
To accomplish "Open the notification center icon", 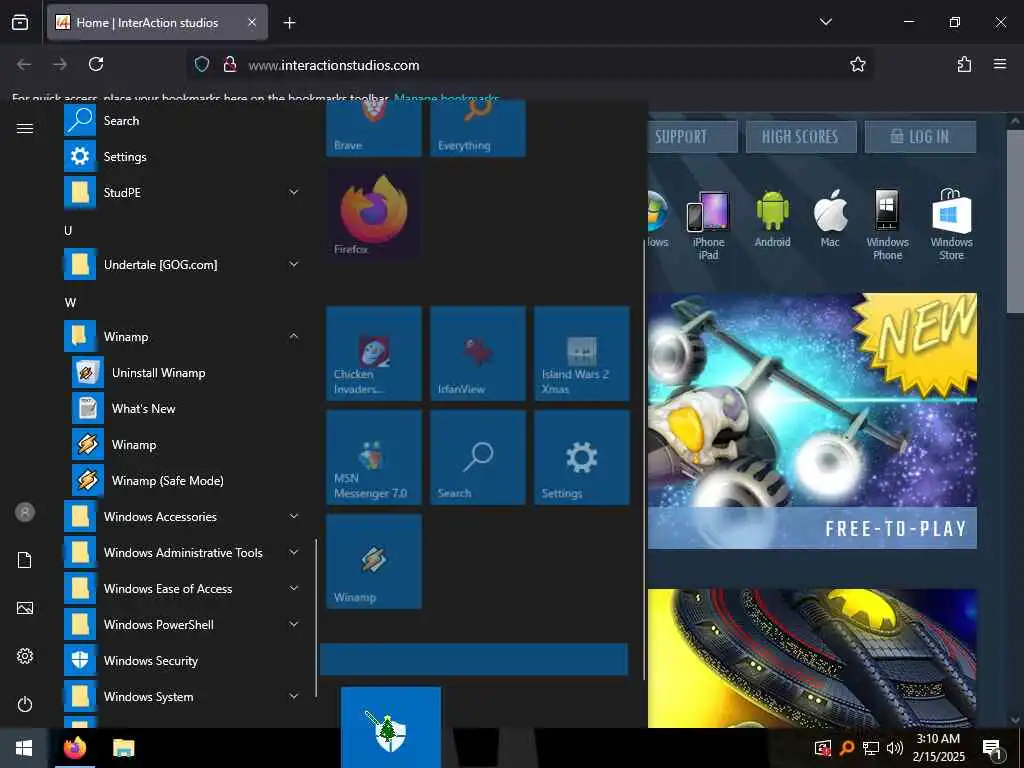I will (x=993, y=748).
